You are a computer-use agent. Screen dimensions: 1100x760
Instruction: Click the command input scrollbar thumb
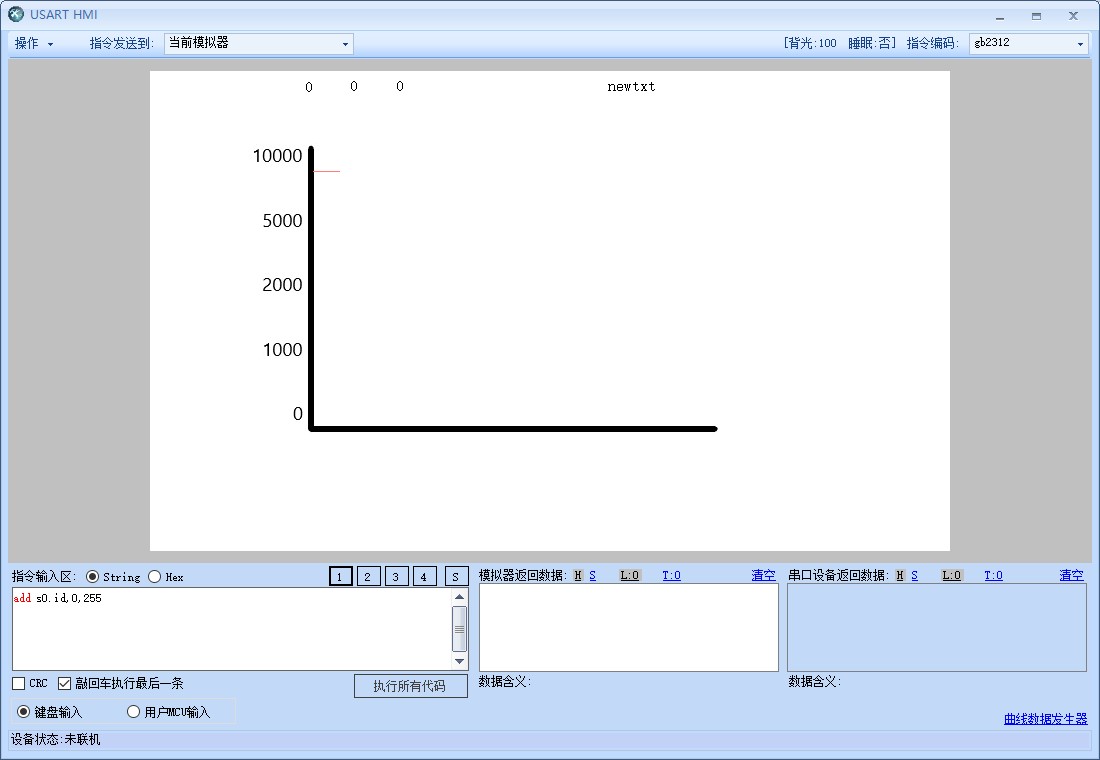[x=459, y=628]
